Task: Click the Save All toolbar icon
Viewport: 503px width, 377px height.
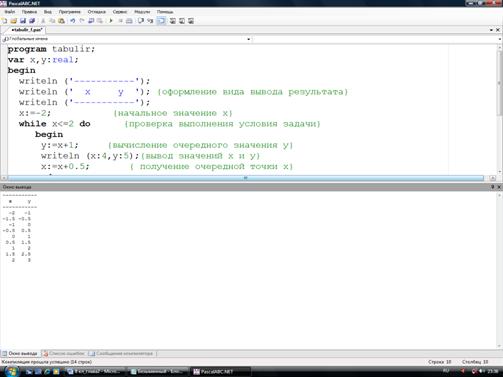Action: pyautogui.click(x=32, y=21)
